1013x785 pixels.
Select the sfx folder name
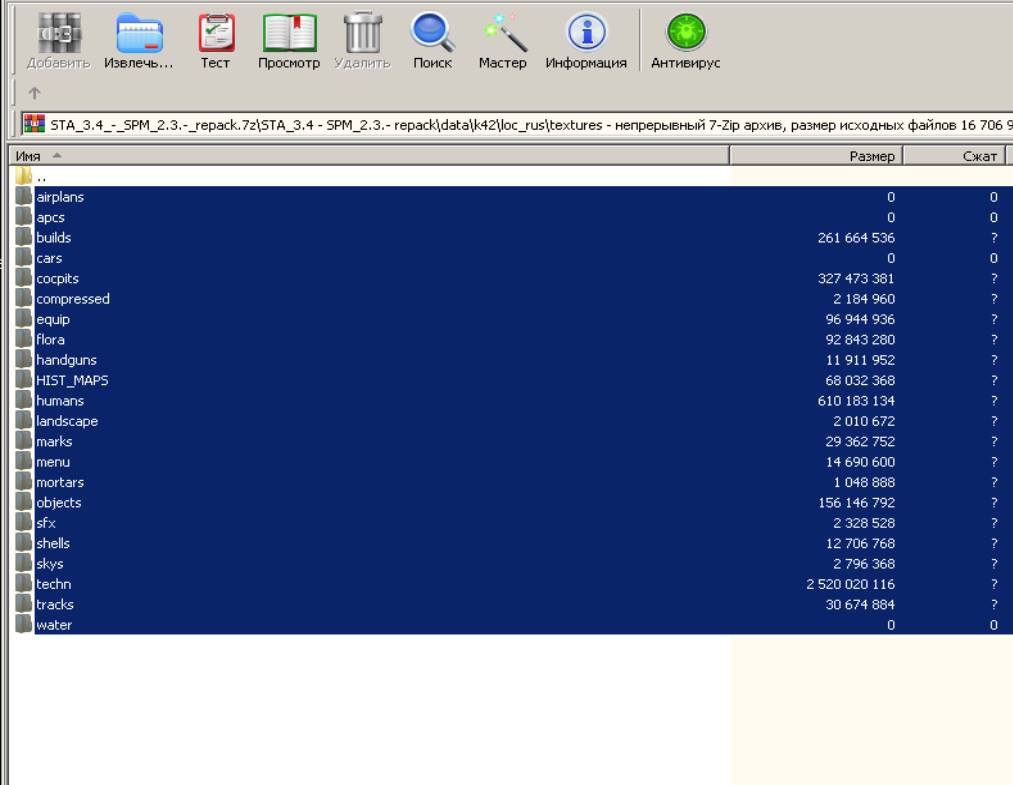(x=46, y=523)
